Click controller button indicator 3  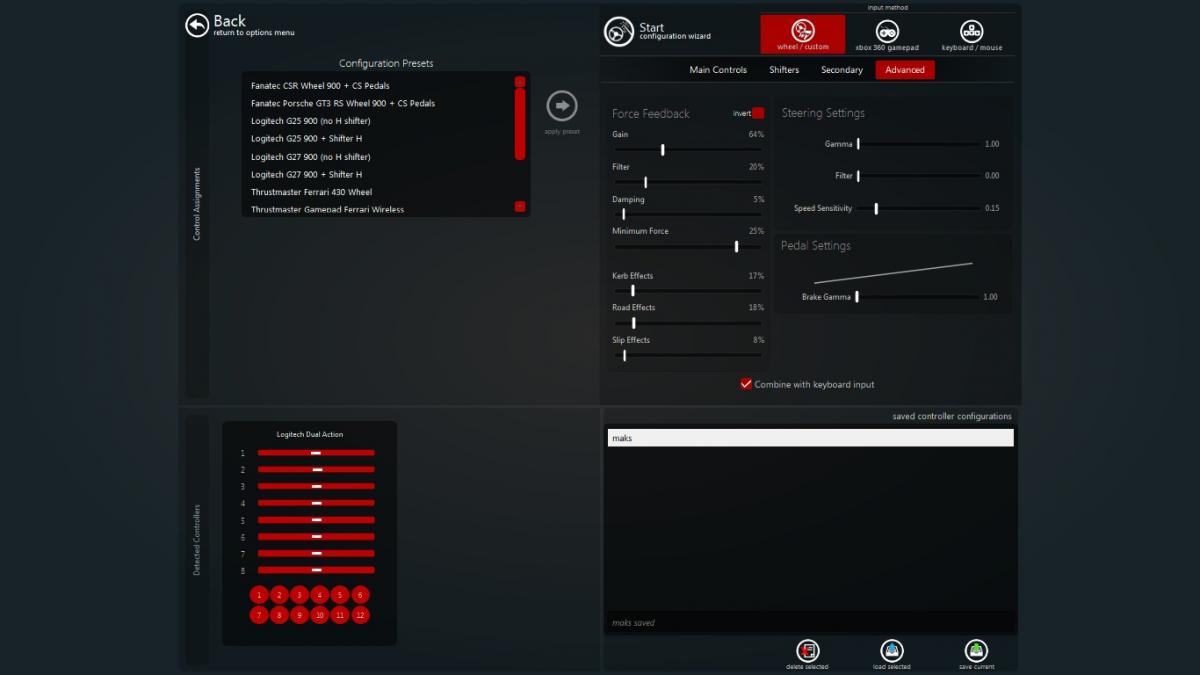pos(299,595)
